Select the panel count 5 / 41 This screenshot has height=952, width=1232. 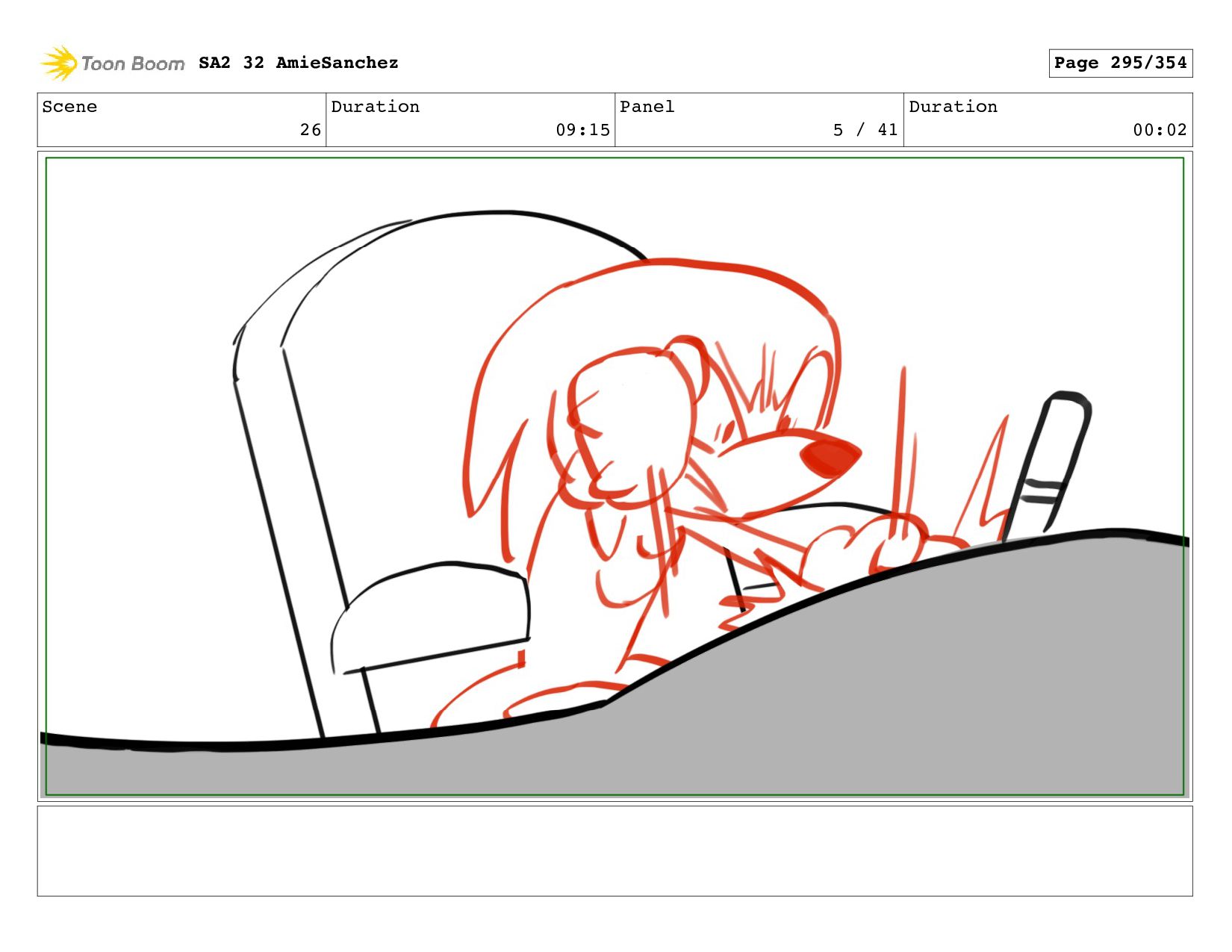(x=865, y=130)
